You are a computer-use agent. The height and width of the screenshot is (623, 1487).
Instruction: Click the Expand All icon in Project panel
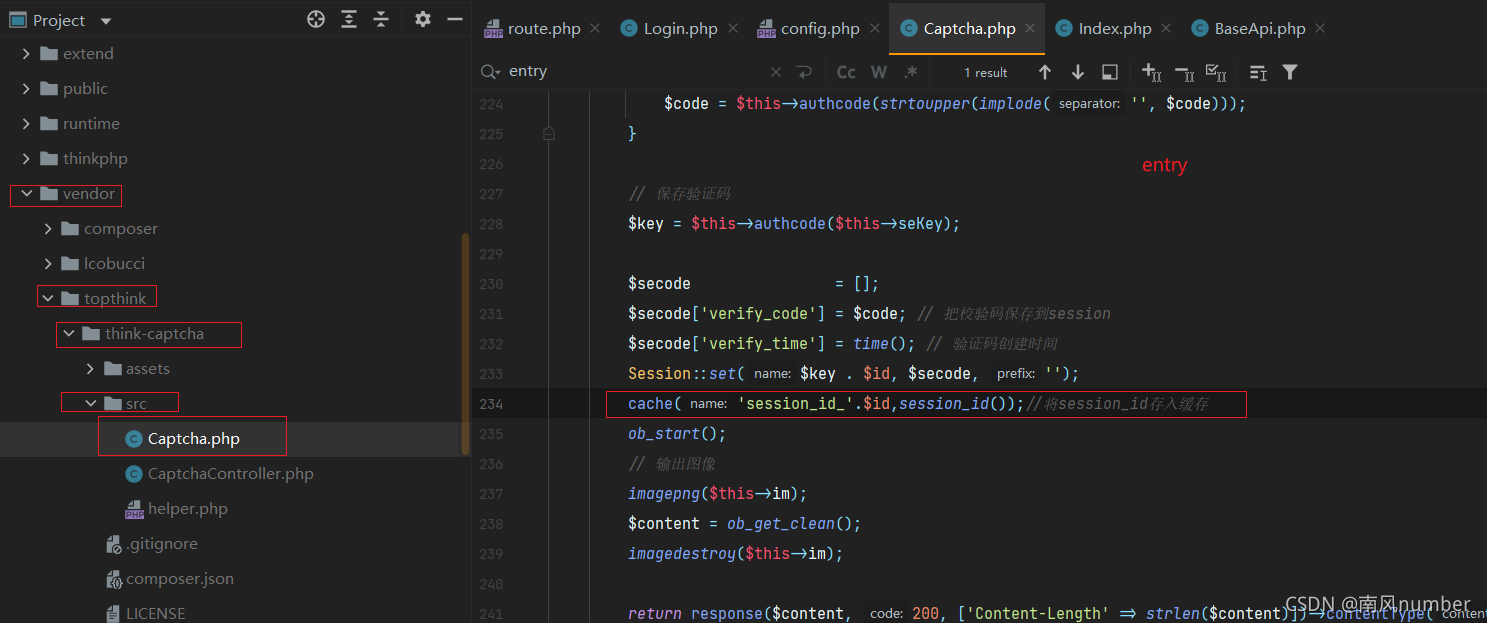(348, 19)
